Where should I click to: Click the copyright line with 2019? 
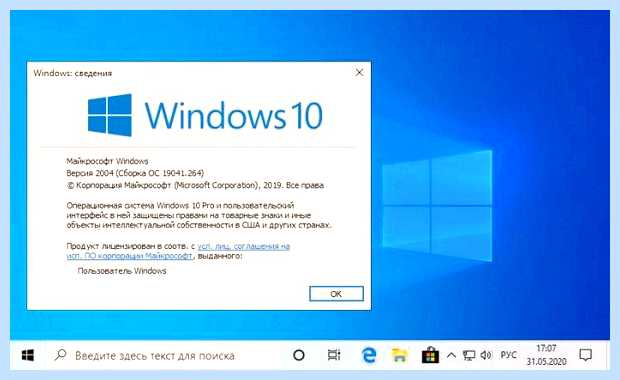[x=195, y=185]
